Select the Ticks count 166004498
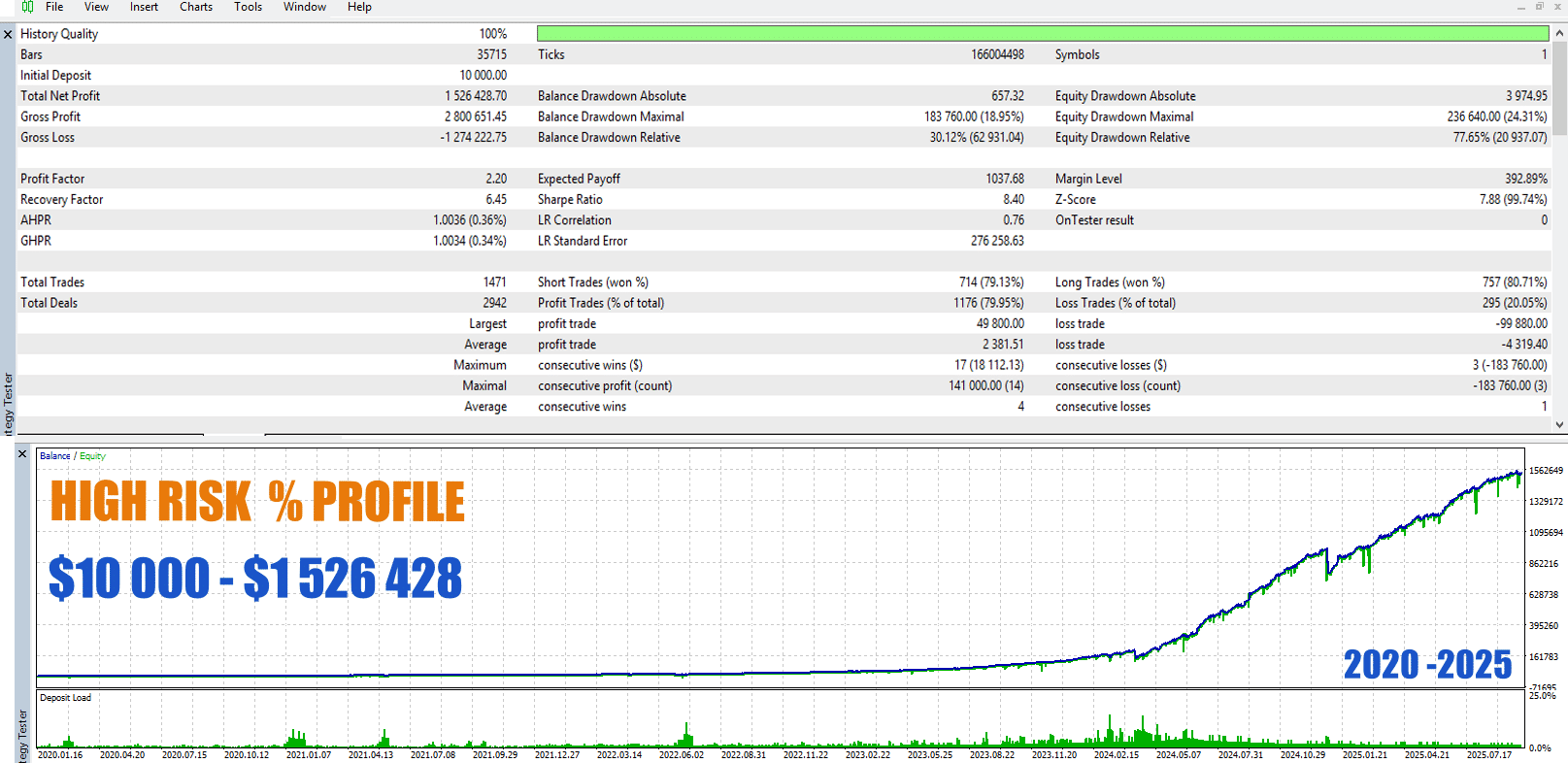This screenshot has height=763, width=1568. click(x=998, y=55)
